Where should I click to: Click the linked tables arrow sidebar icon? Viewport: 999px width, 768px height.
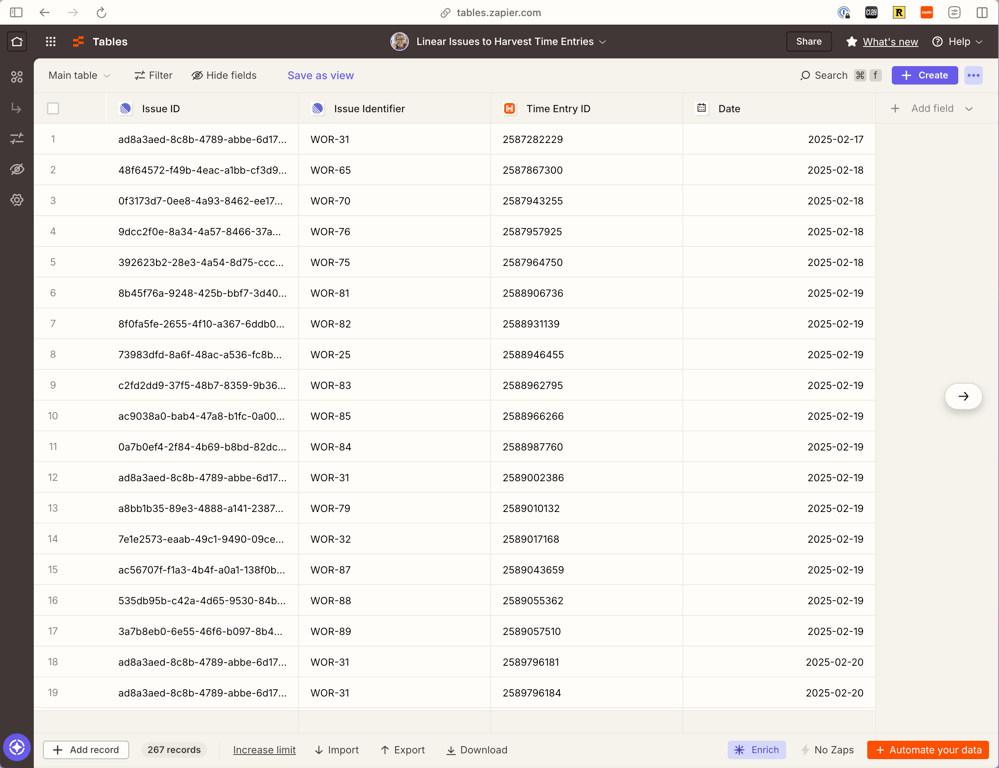(17, 108)
